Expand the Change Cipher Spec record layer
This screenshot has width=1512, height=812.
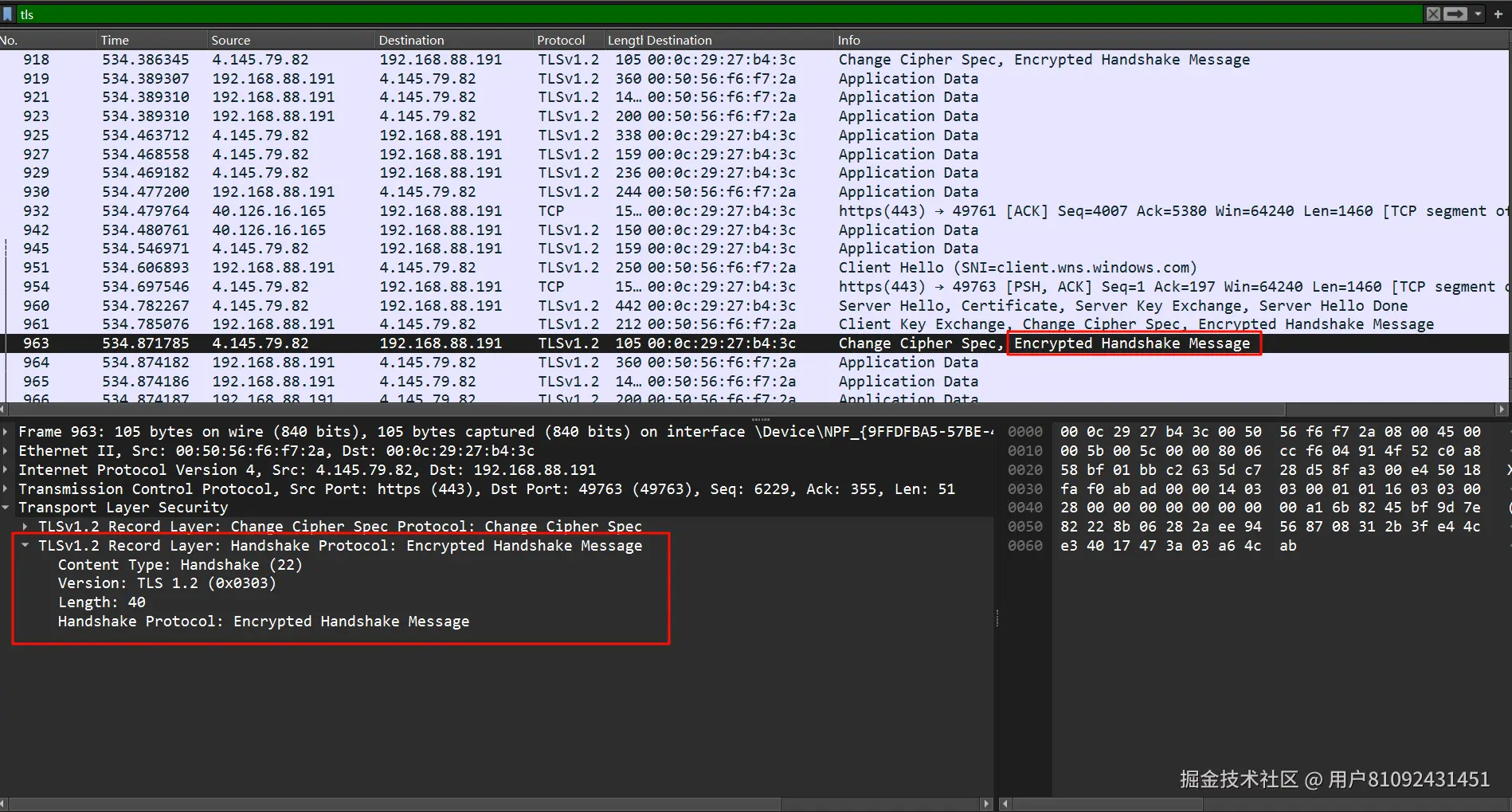point(25,527)
